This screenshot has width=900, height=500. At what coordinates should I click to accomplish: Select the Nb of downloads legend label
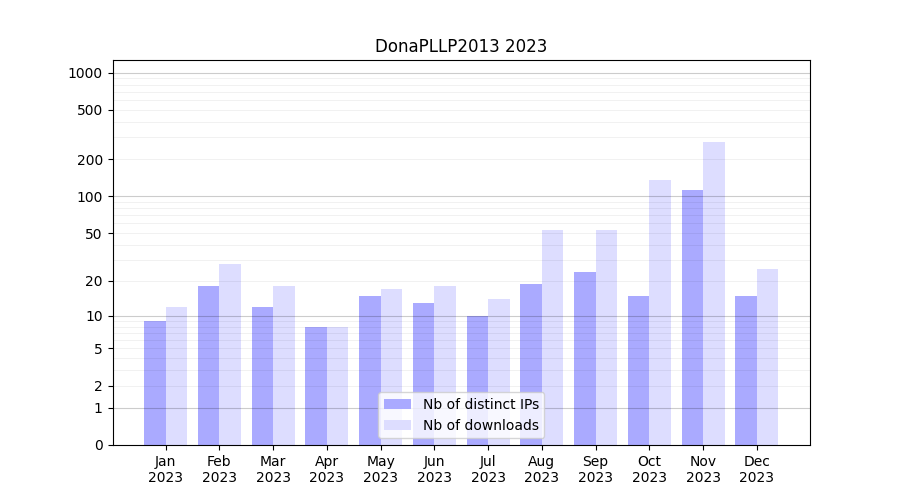point(480,425)
